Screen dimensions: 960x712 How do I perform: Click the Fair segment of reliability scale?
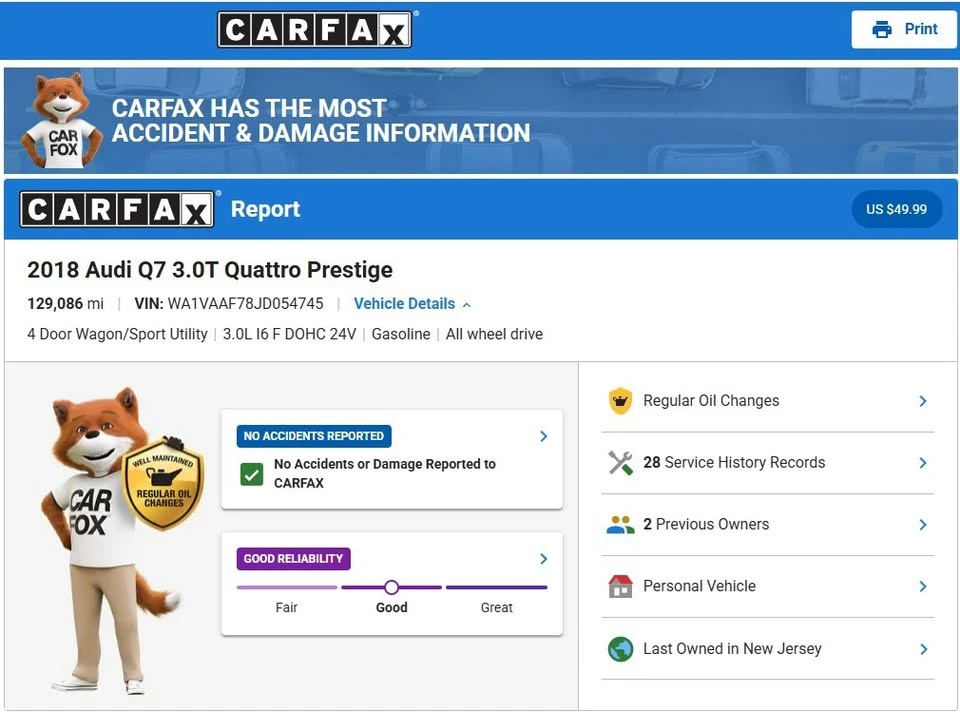(x=287, y=588)
